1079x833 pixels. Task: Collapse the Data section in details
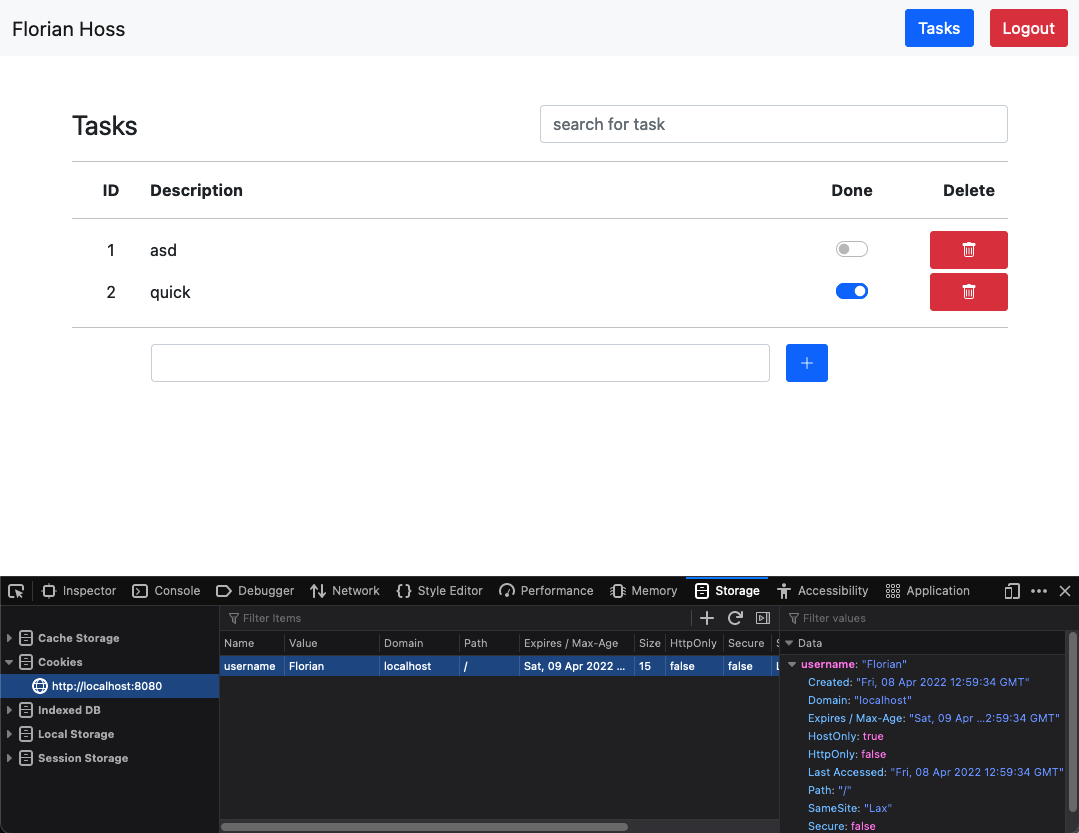[x=789, y=642]
